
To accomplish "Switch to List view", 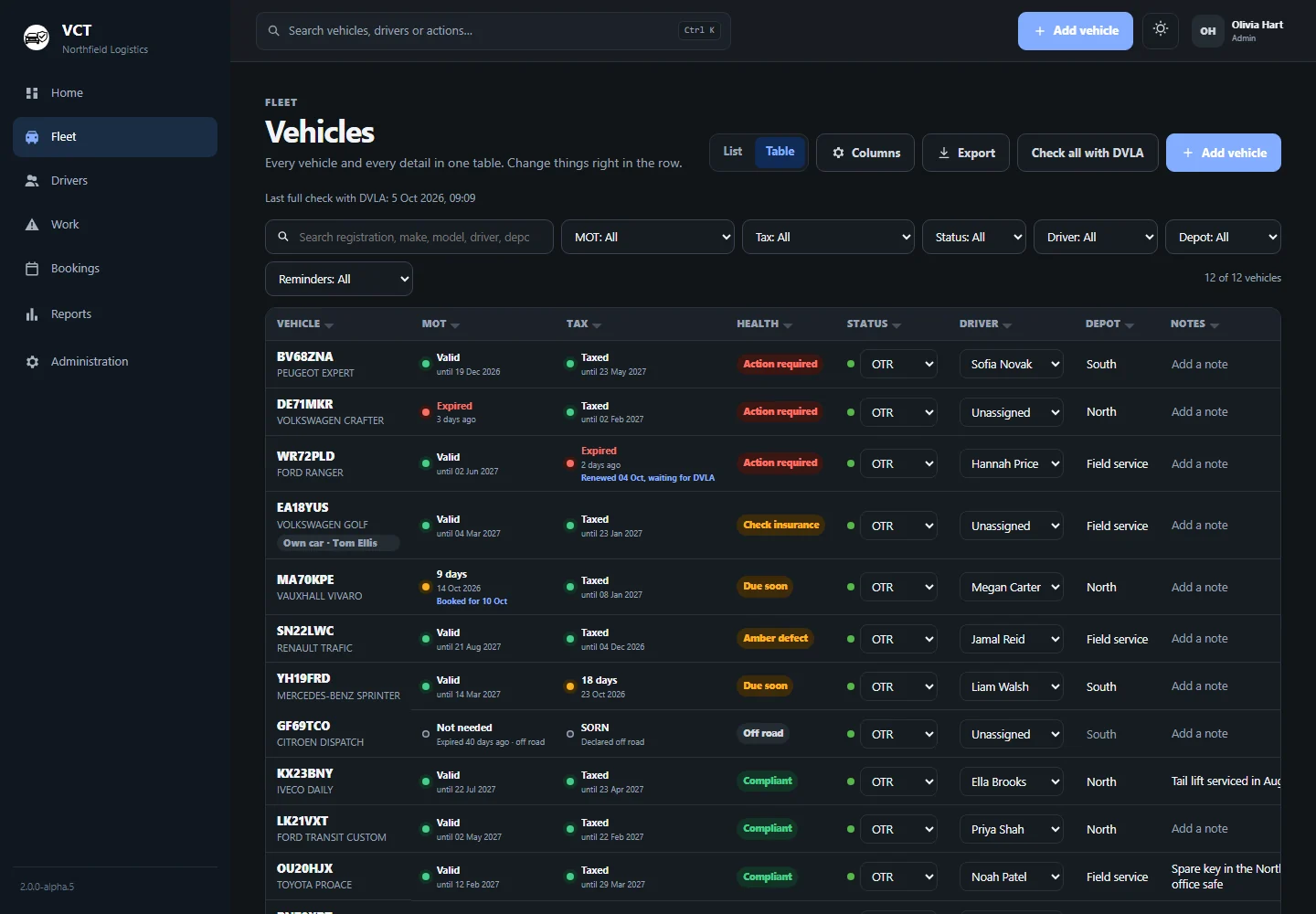I will click(x=733, y=152).
